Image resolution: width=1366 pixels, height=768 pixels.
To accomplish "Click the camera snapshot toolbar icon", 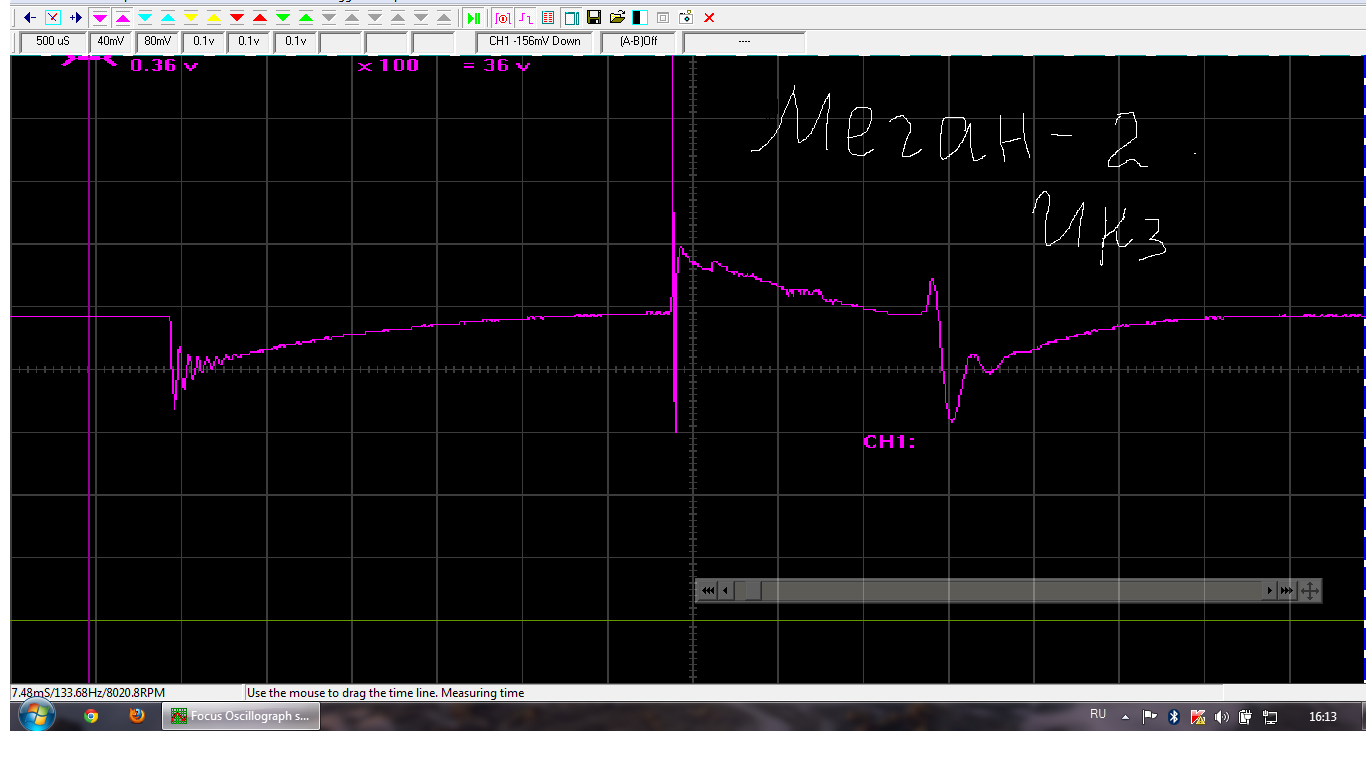I will pyautogui.click(x=686, y=18).
